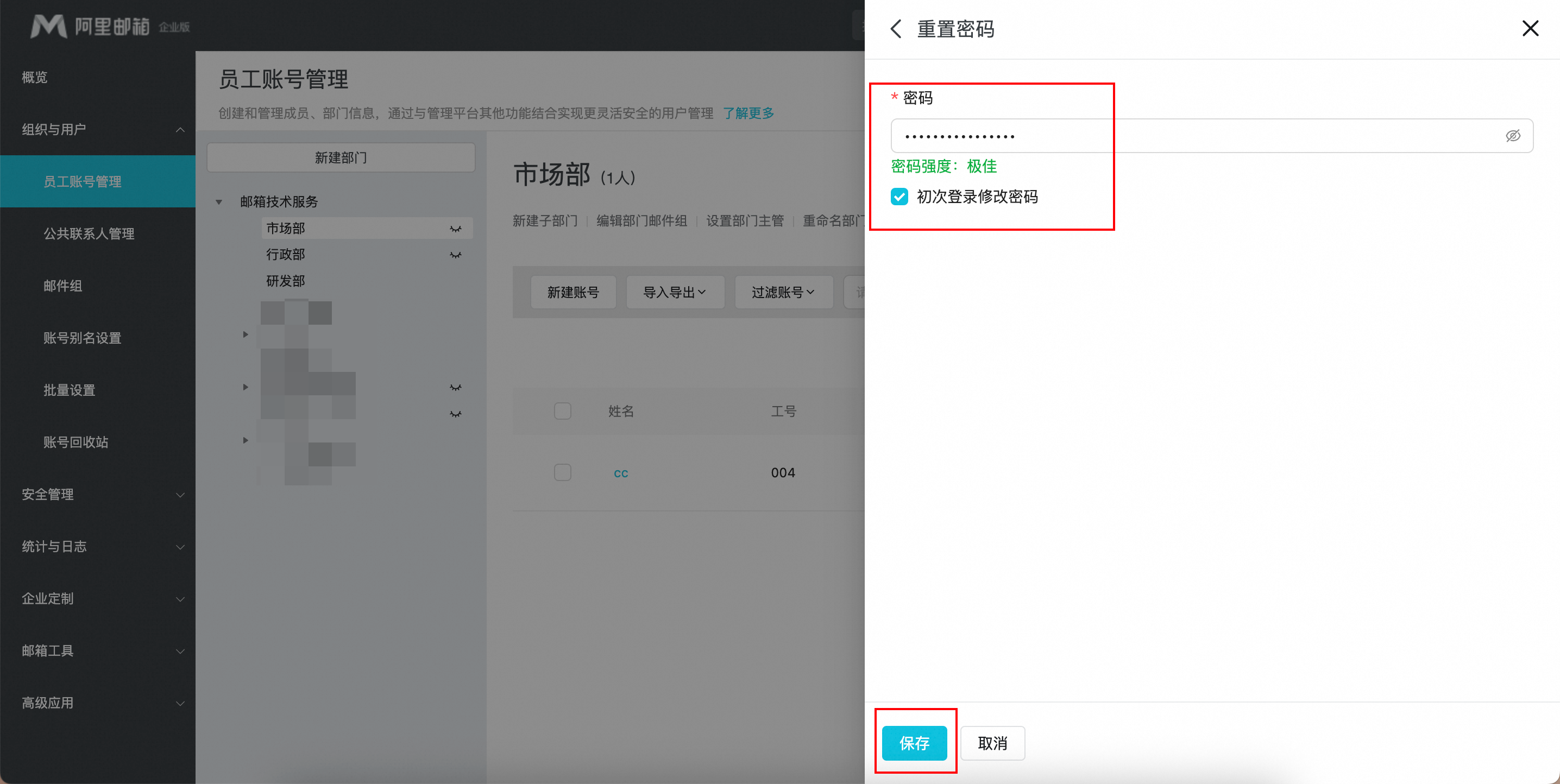
Task: Click the 了解更多 link
Action: coord(748,113)
